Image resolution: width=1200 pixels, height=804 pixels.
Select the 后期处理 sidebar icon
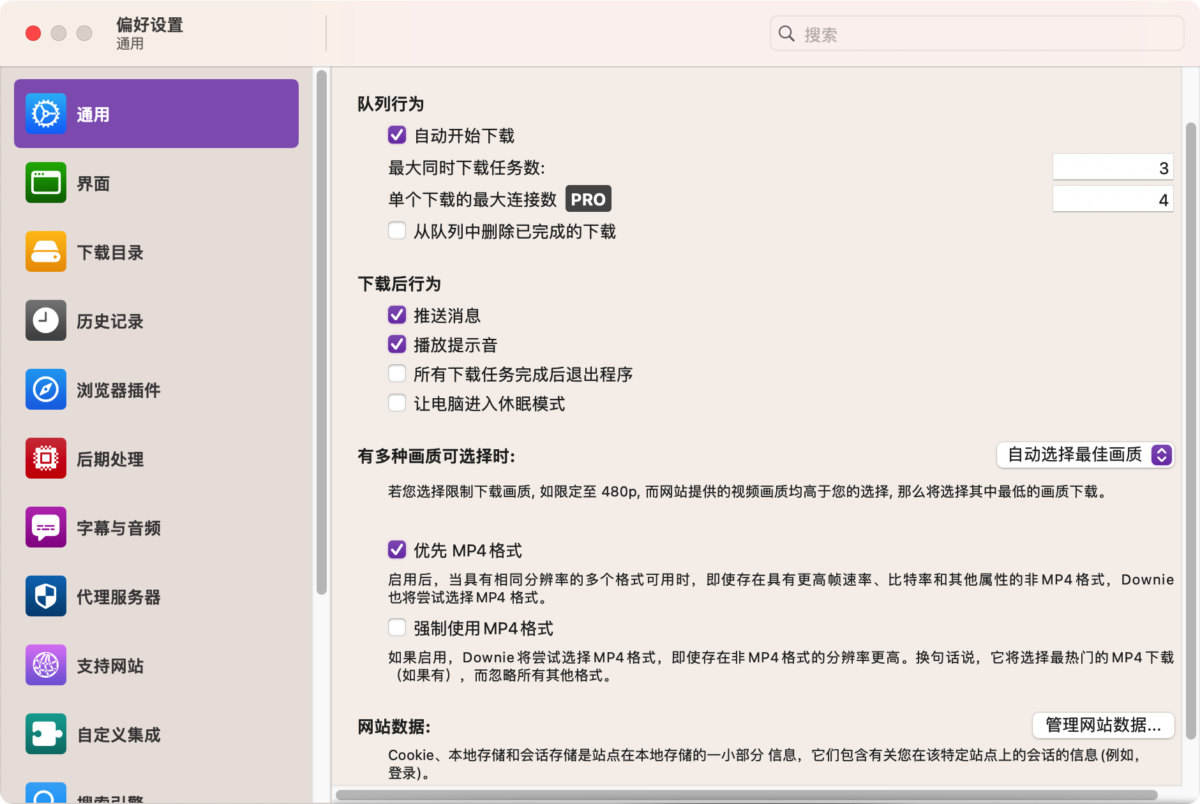pos(156,459)
